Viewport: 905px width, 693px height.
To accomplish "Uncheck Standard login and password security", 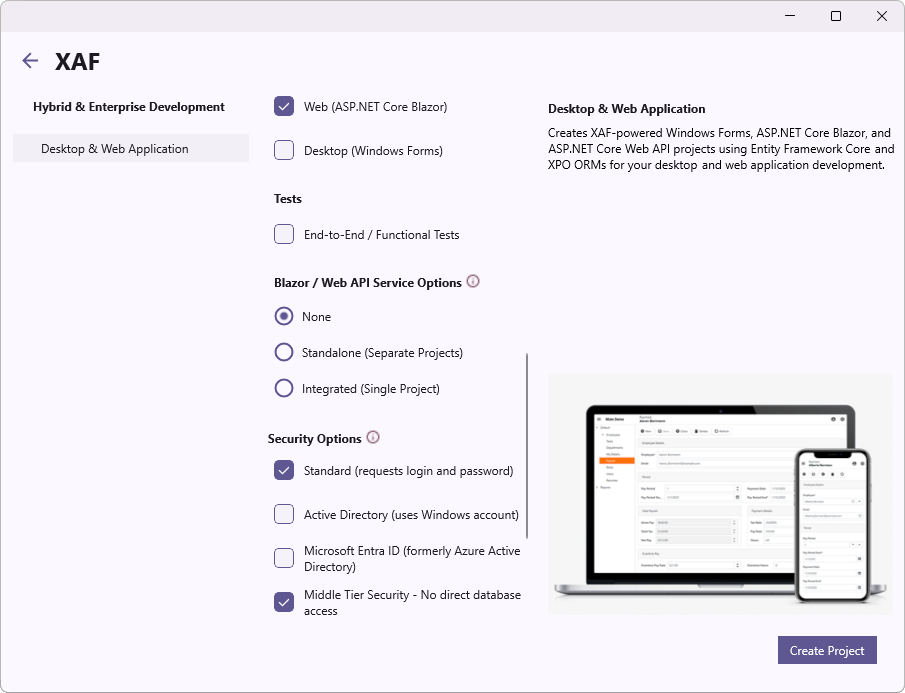I will pos(284,470).
